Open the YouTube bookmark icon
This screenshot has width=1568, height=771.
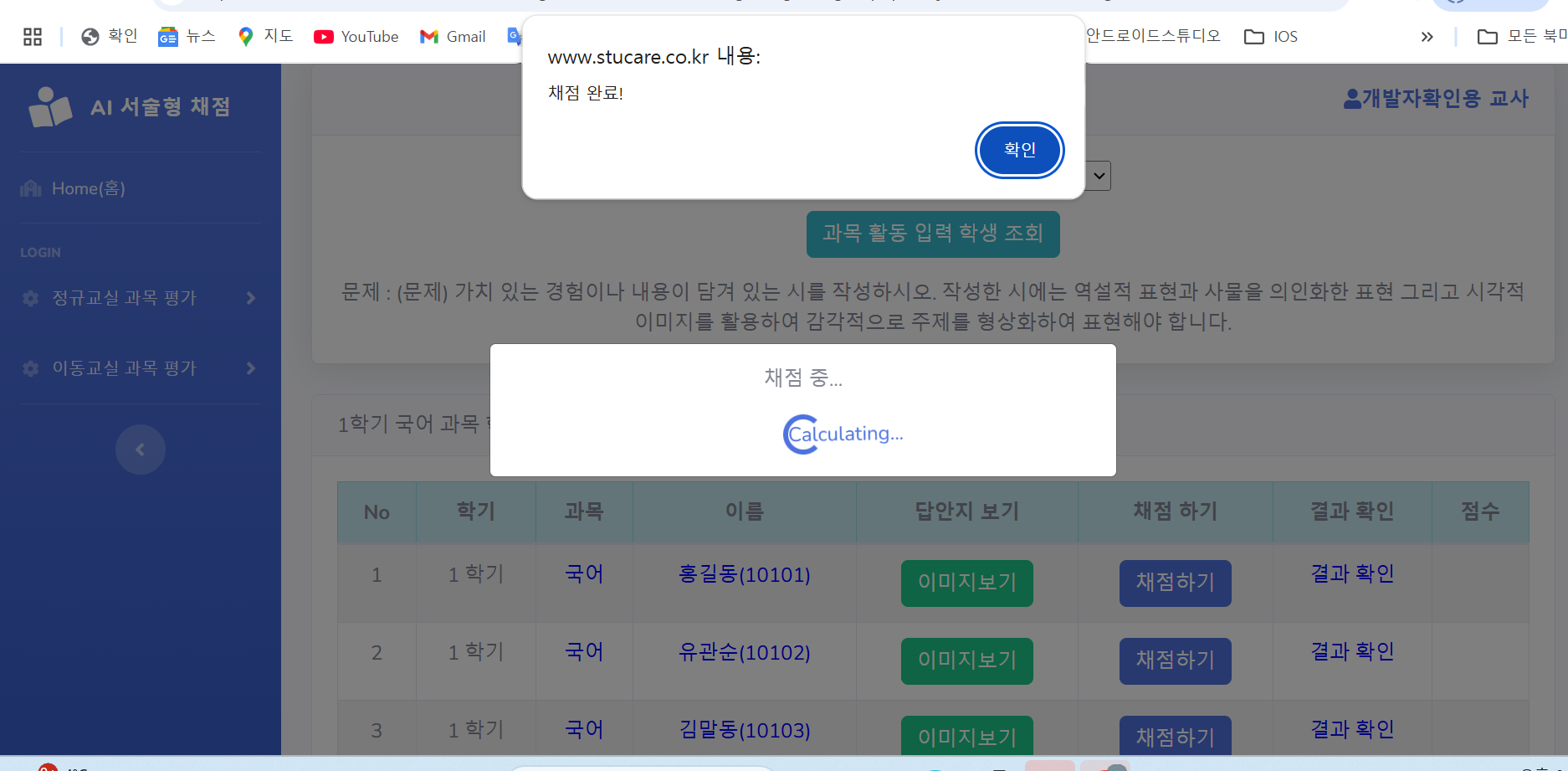[x=324, y=37]
